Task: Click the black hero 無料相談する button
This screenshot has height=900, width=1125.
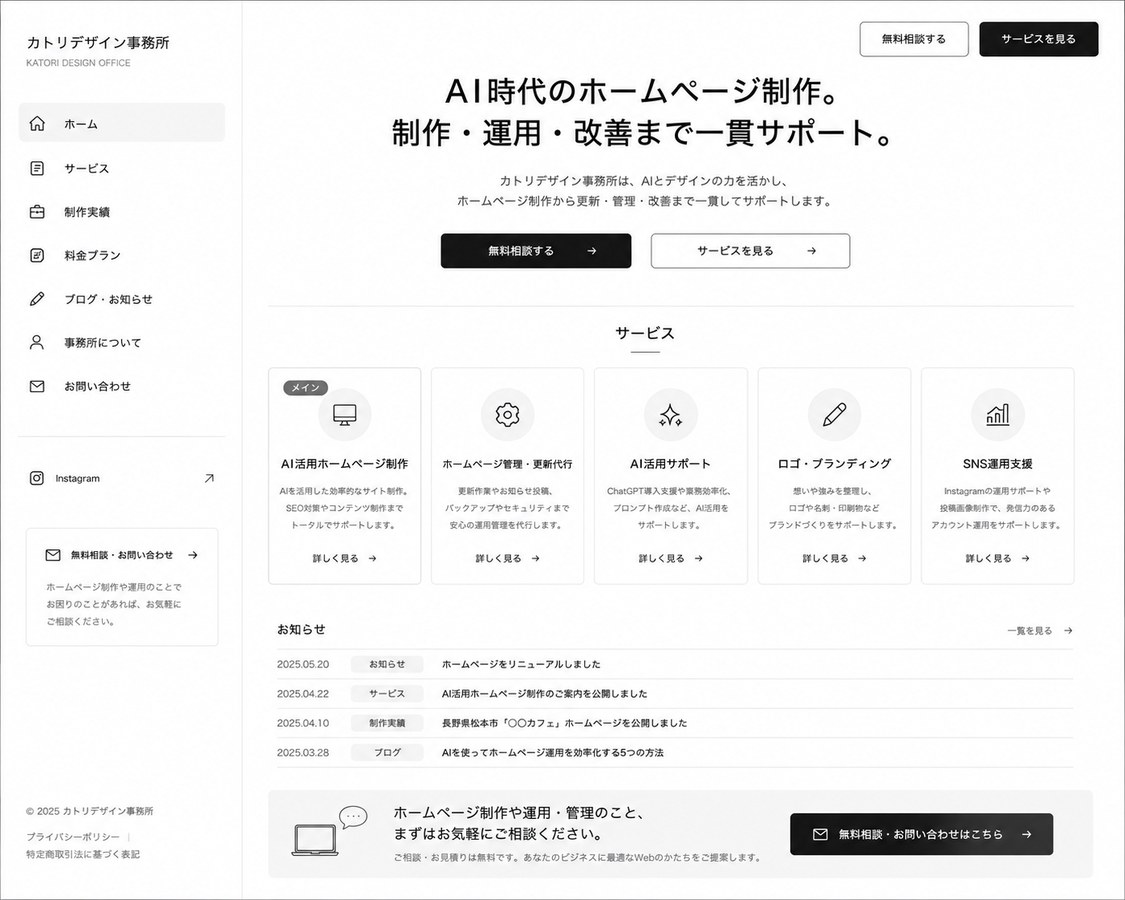Action: [x=536, y=250]
